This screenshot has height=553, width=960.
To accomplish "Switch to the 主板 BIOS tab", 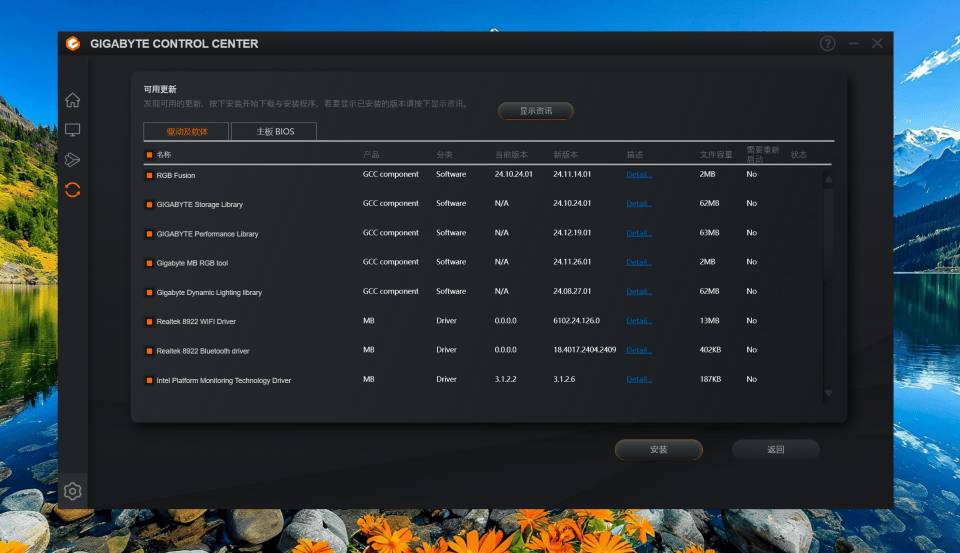I will click(x=274, y=131).
